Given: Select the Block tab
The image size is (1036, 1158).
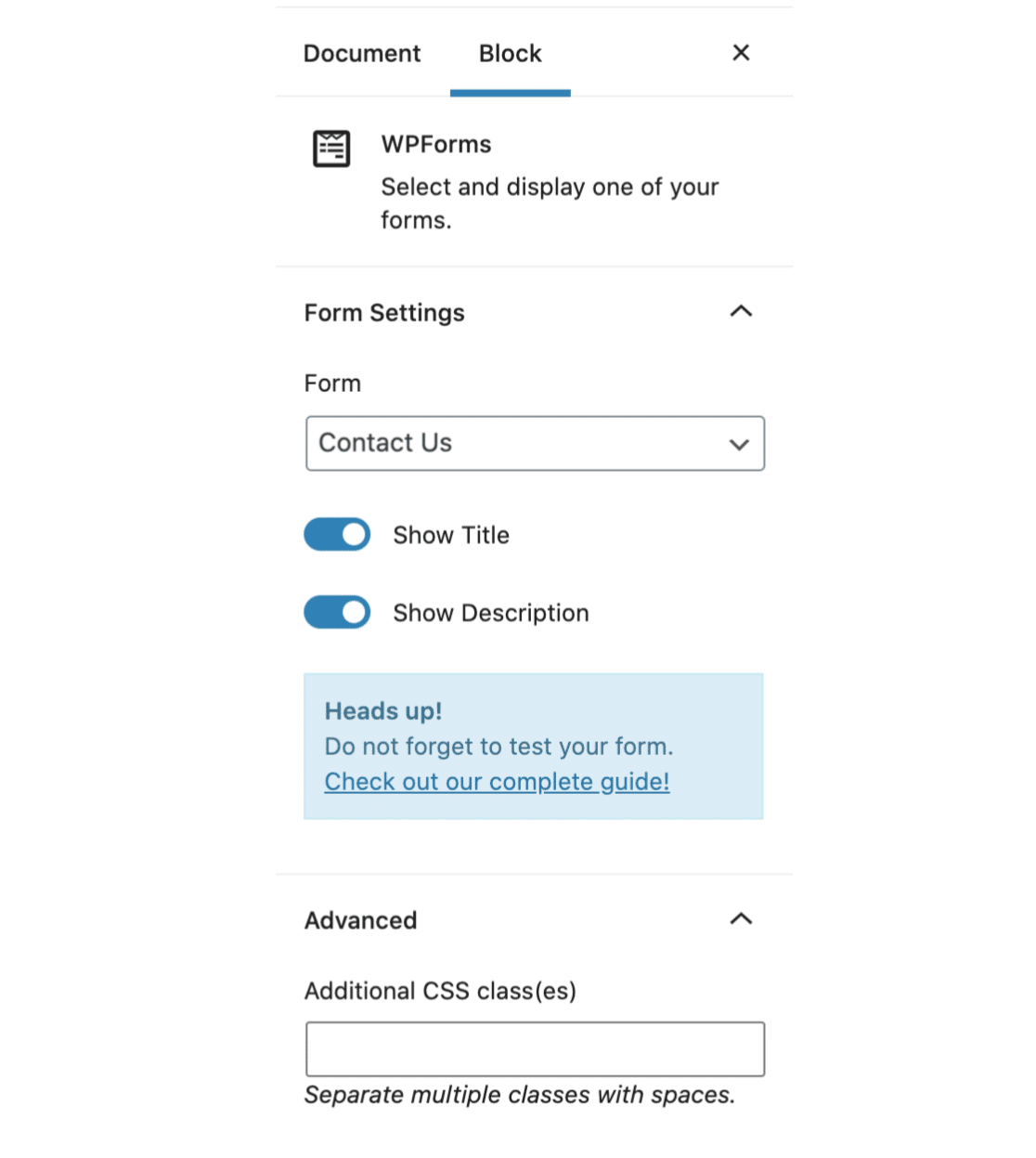Looking at the screenshot, I should (510, 54).
